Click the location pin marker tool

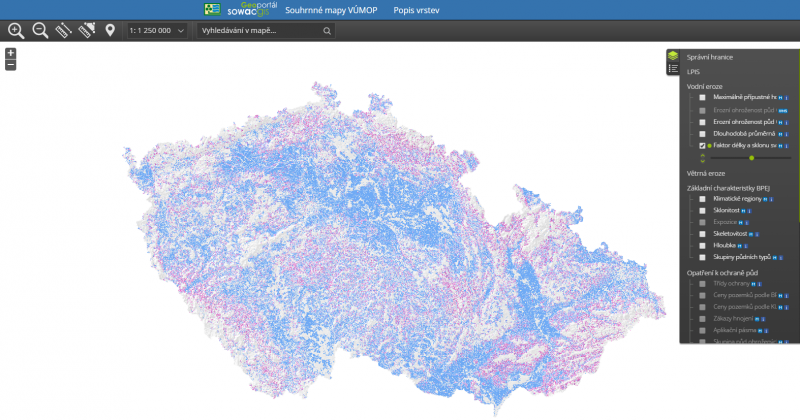click(x=110, y=31)
